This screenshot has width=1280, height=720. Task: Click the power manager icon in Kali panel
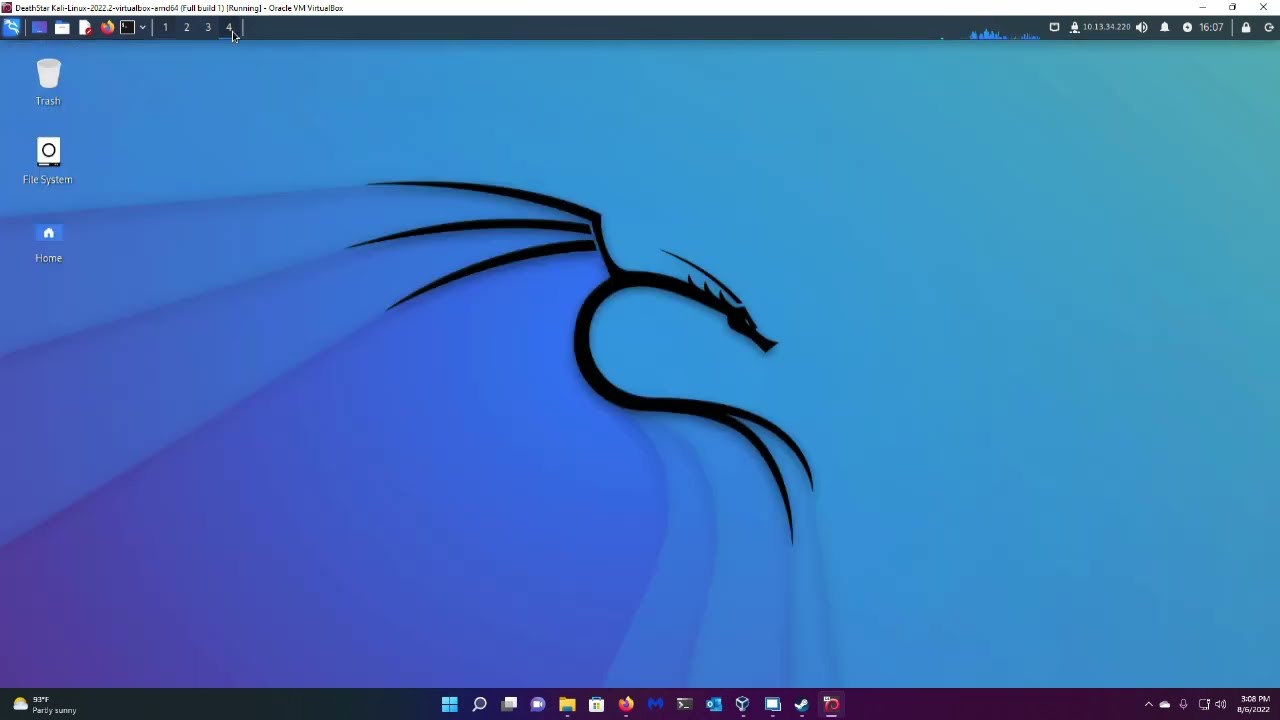pos(1187,28)
